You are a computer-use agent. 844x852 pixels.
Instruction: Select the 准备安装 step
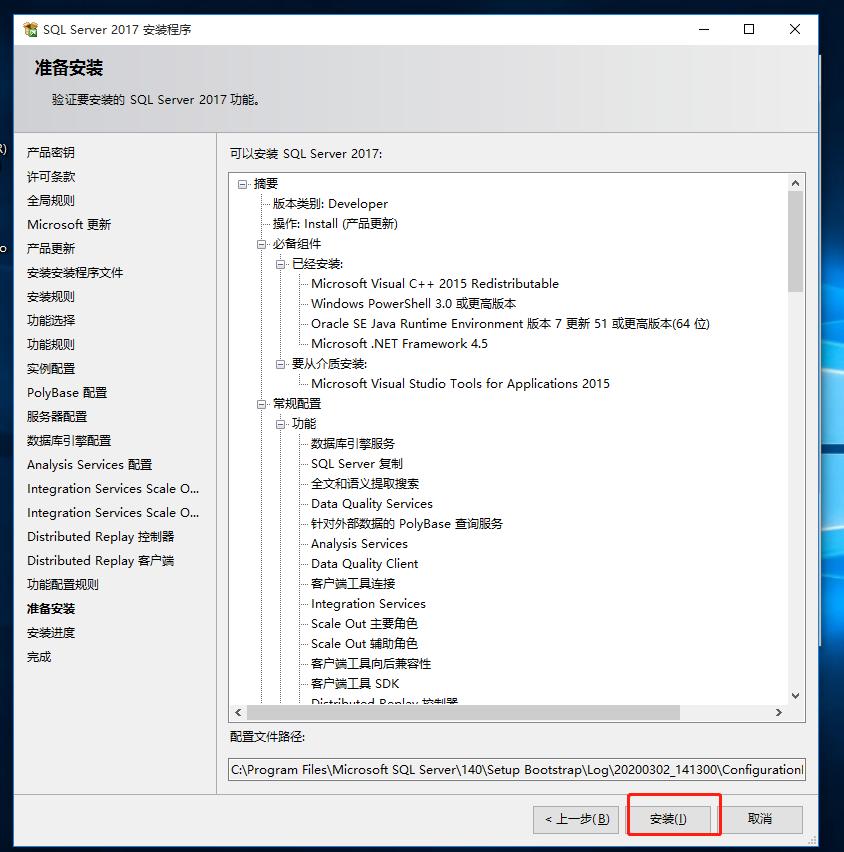(x=51, y=609)
